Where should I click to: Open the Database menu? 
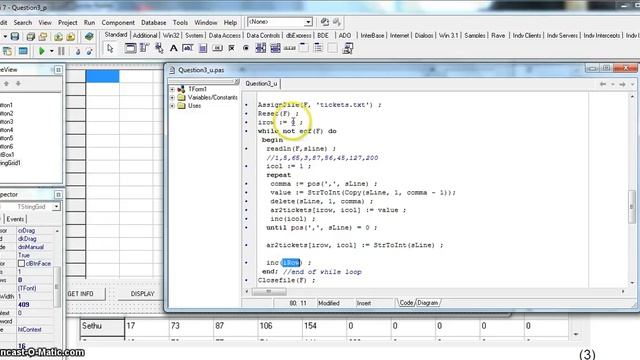click(153, 22)
